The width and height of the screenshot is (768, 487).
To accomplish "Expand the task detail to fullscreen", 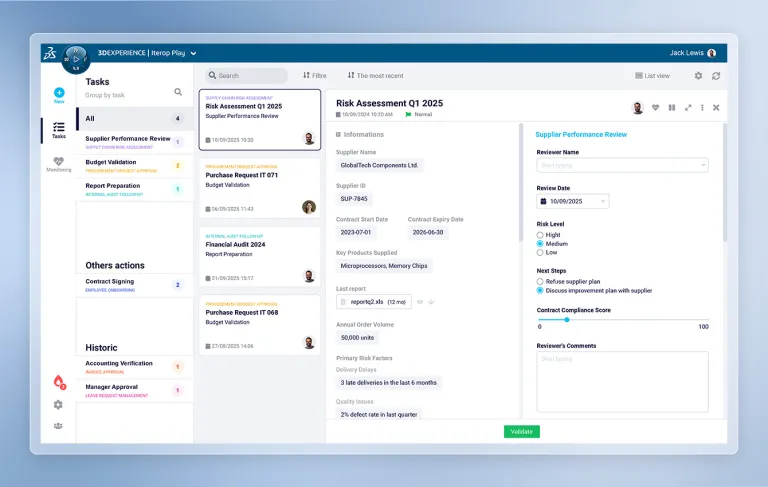I will point(687,107).
